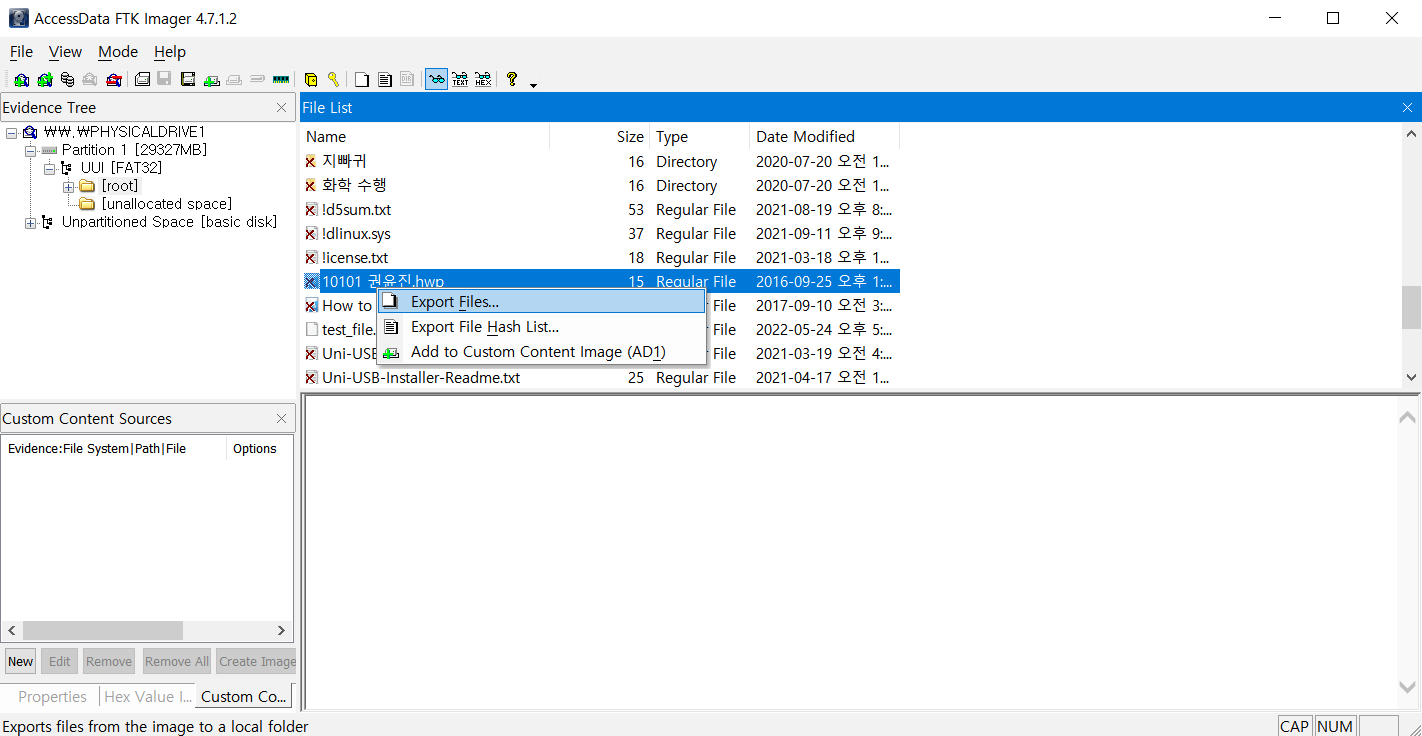Click the Help question mark toolbar icon
1422x736 pixels.
click(511, 80)
